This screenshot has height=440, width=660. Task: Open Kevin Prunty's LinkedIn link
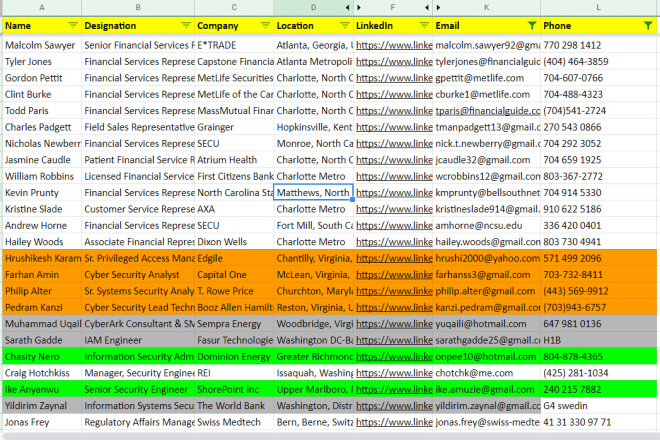(x=394, y=192)
